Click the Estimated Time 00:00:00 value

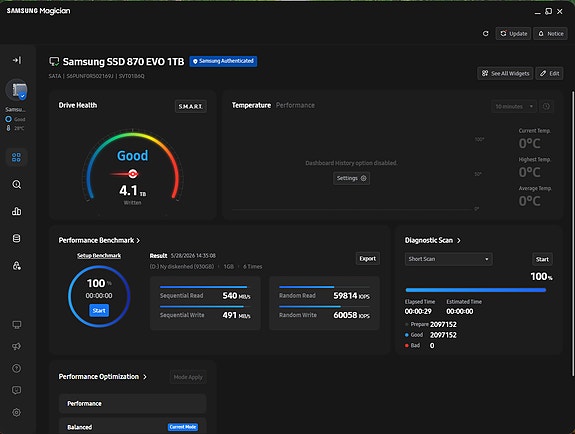coord(459,311)
